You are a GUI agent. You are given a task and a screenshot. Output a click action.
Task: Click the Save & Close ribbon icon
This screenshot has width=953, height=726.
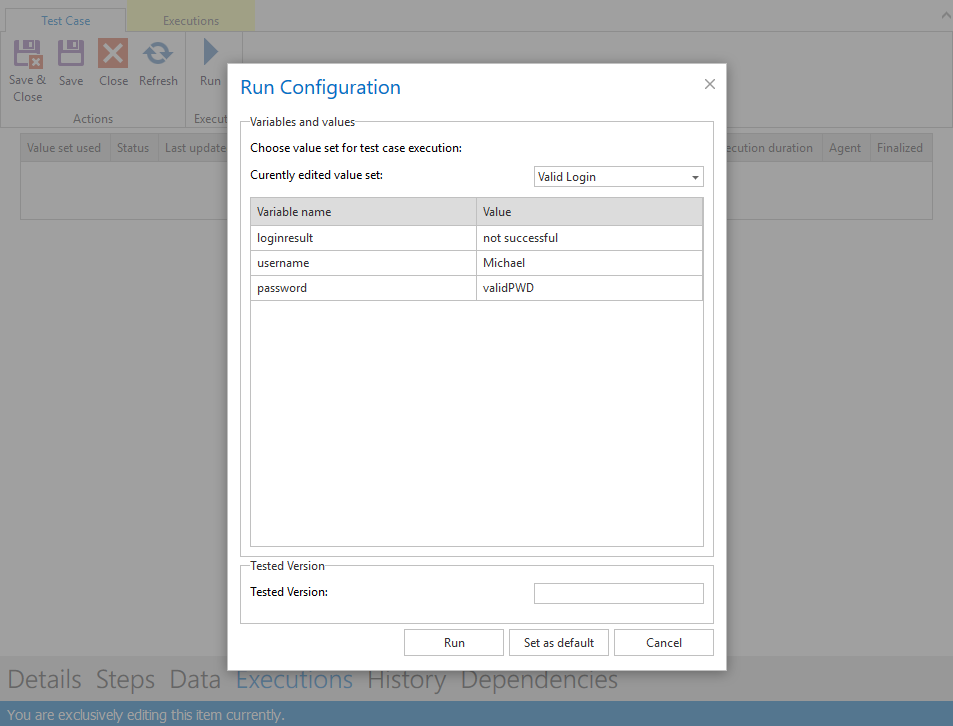(x=28, y=55)
